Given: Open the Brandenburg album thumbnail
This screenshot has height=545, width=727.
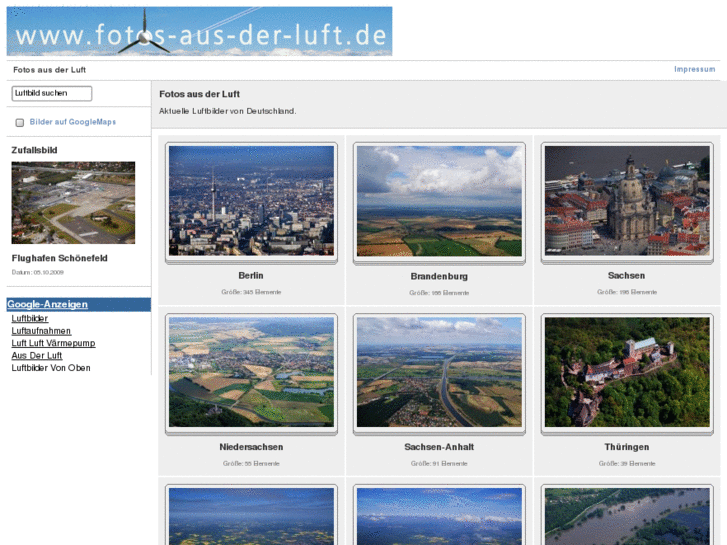Looking at the screenshot, I should 439,201.
